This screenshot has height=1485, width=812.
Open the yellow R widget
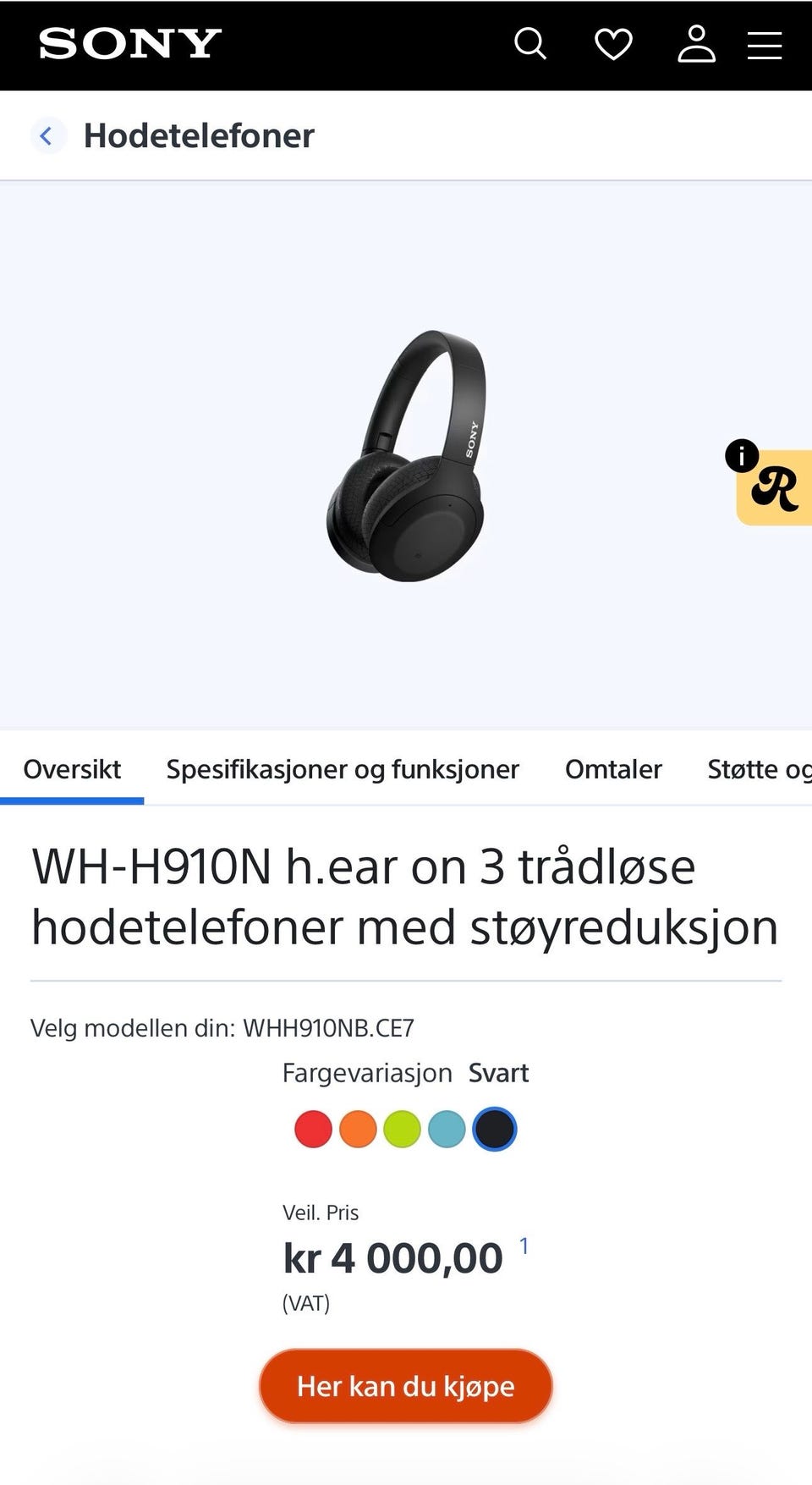(x=776, y=488)
